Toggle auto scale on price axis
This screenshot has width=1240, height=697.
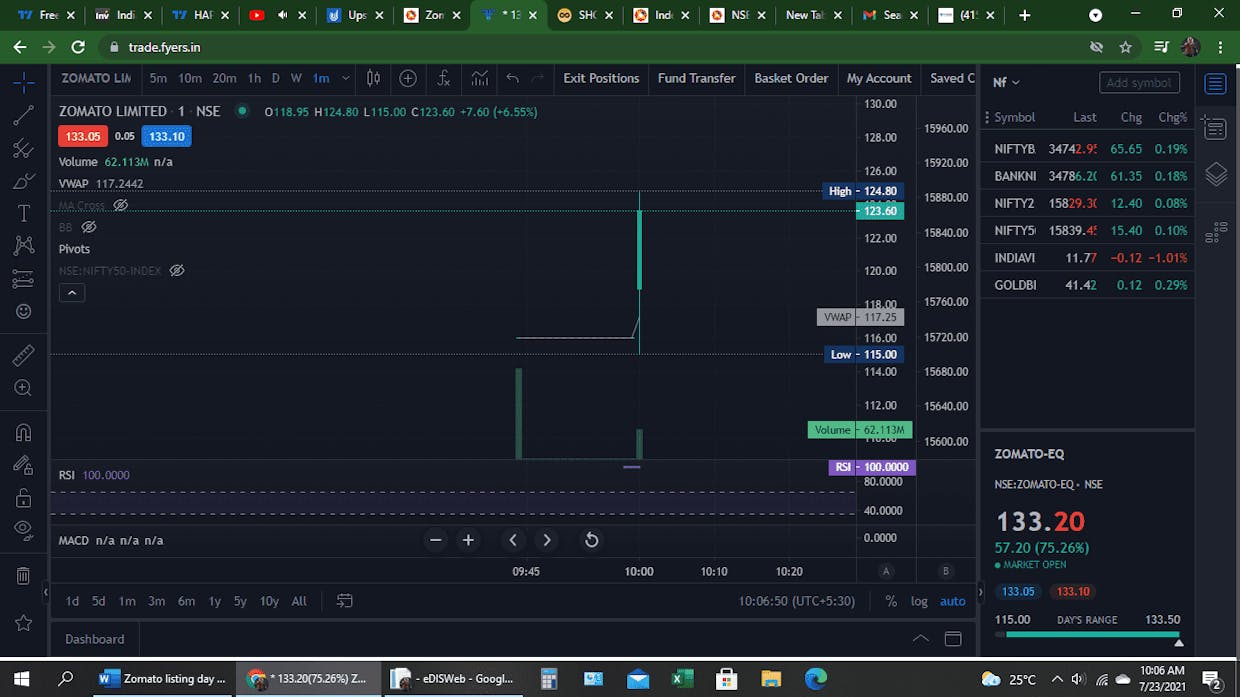[953, 601]
